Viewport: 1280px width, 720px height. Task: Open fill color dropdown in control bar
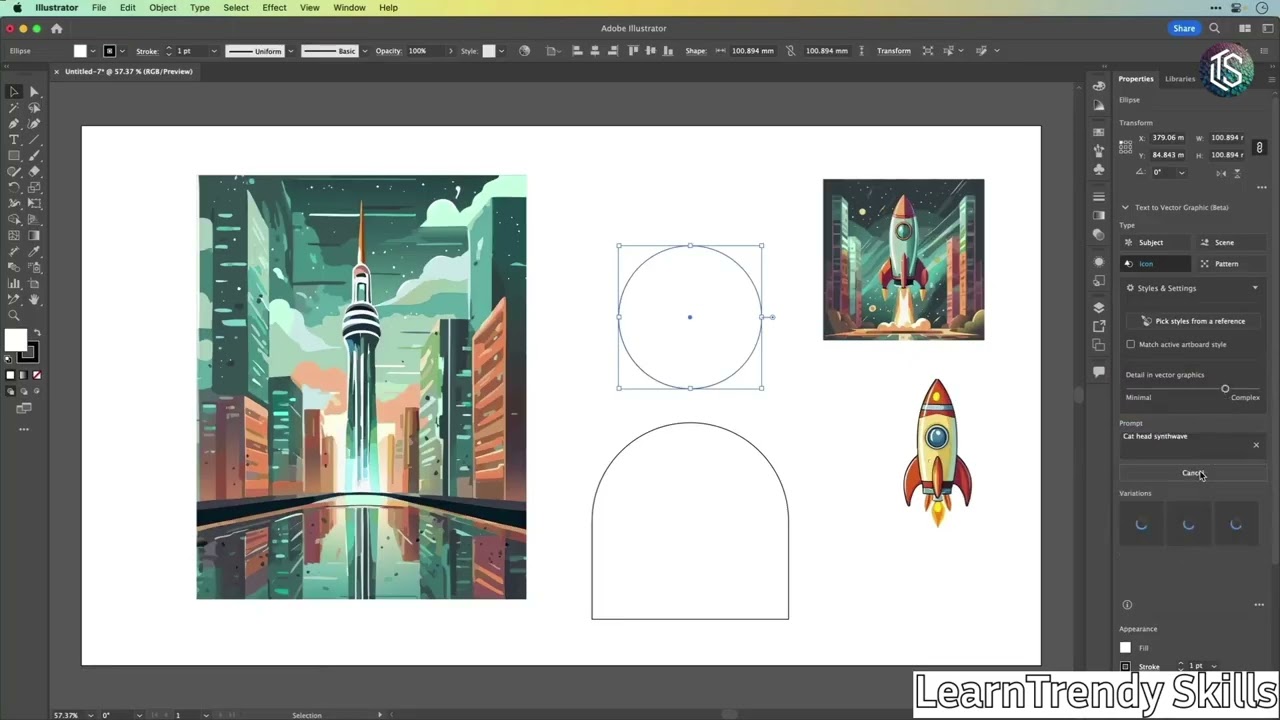93,51
